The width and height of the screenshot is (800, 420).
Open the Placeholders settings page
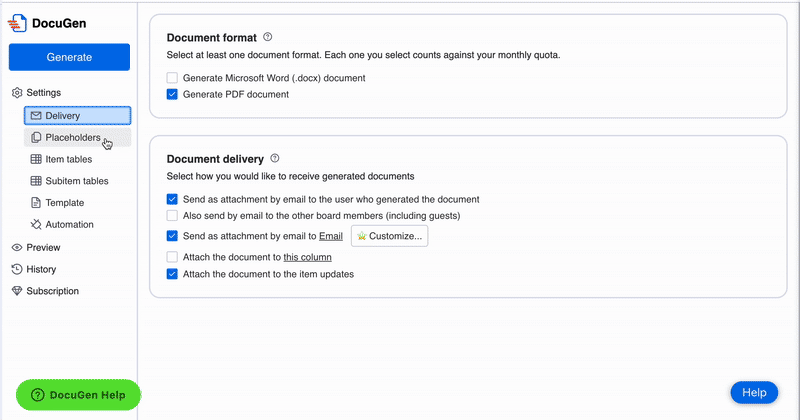click(x=72, y=137)
